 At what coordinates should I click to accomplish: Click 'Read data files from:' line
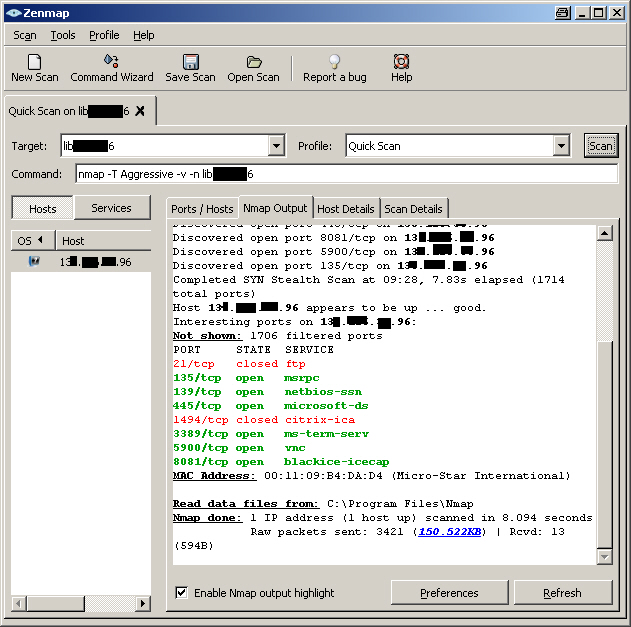click(323, 504)
